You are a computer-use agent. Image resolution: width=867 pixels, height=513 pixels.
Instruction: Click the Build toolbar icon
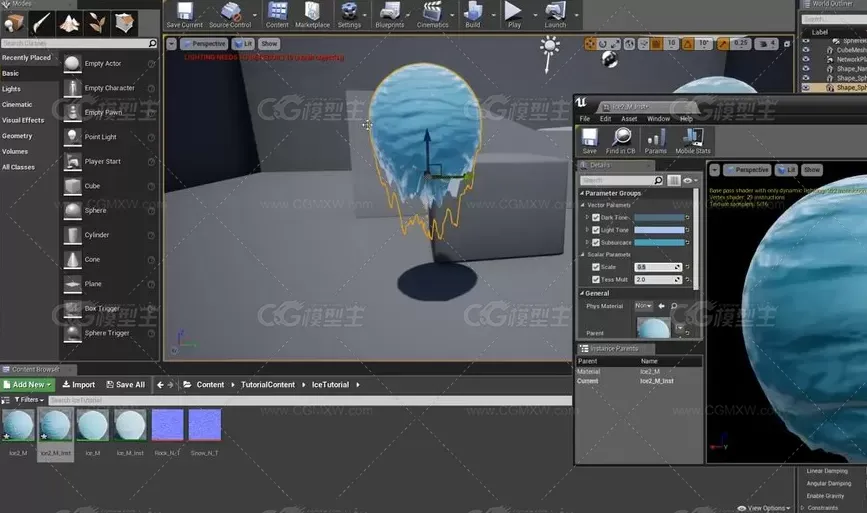coord(473,15)
